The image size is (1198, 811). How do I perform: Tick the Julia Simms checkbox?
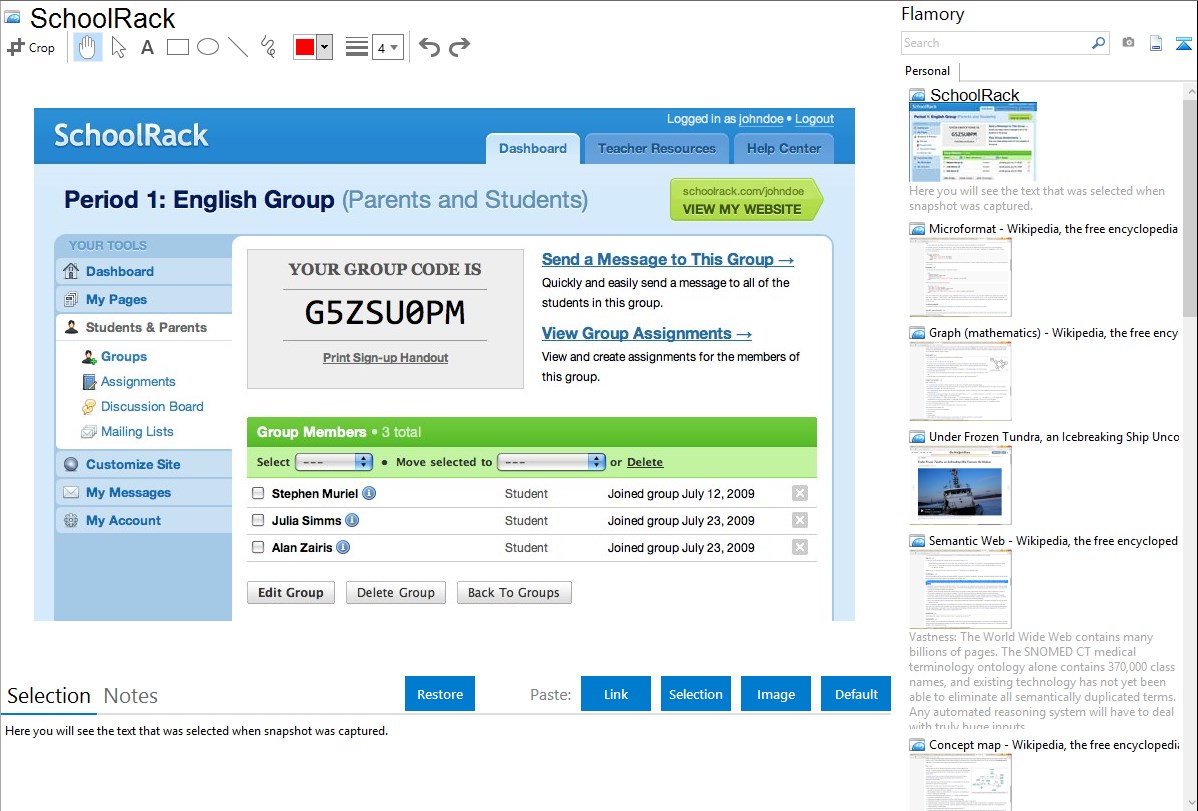pyautogui.click(x=258, y=520)
